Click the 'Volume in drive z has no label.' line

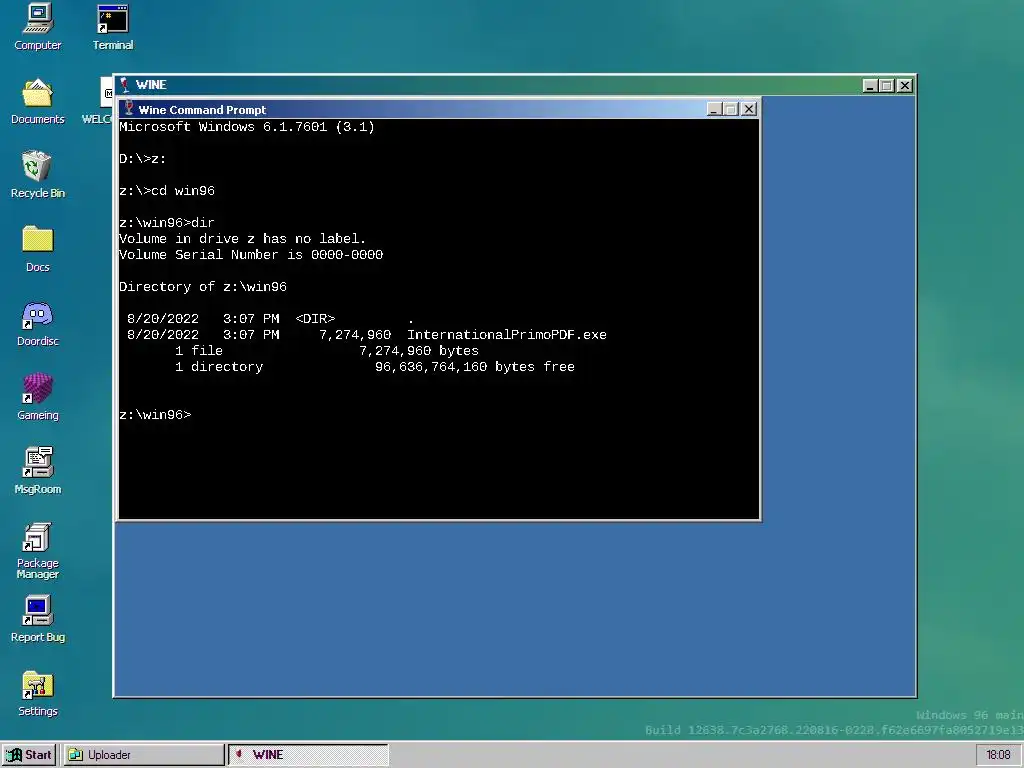tap(243, 239)
